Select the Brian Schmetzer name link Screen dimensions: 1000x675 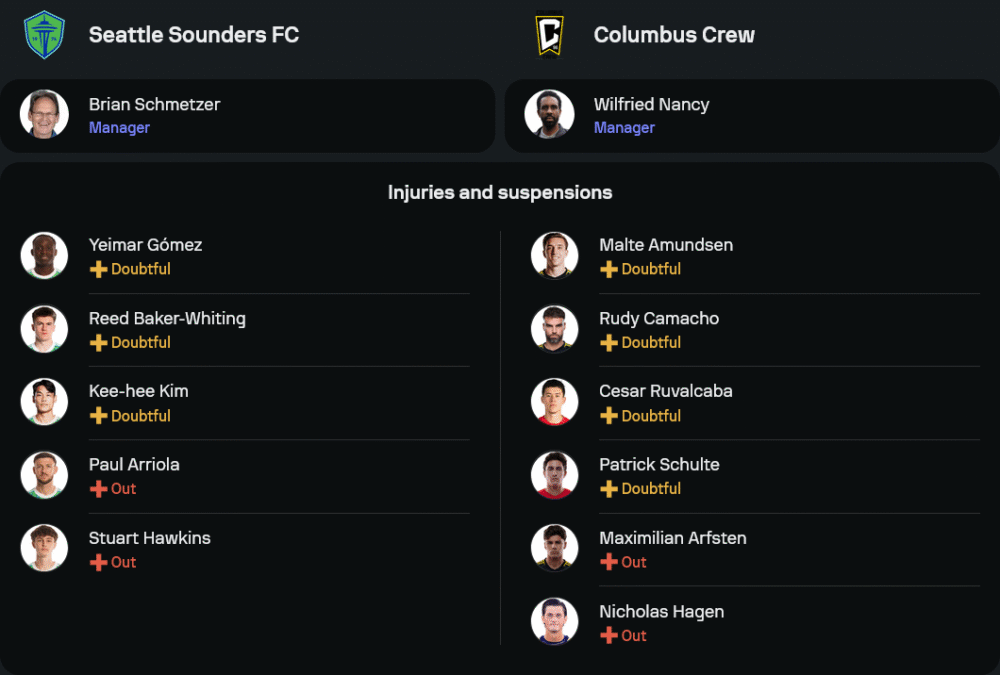point(154,104)
